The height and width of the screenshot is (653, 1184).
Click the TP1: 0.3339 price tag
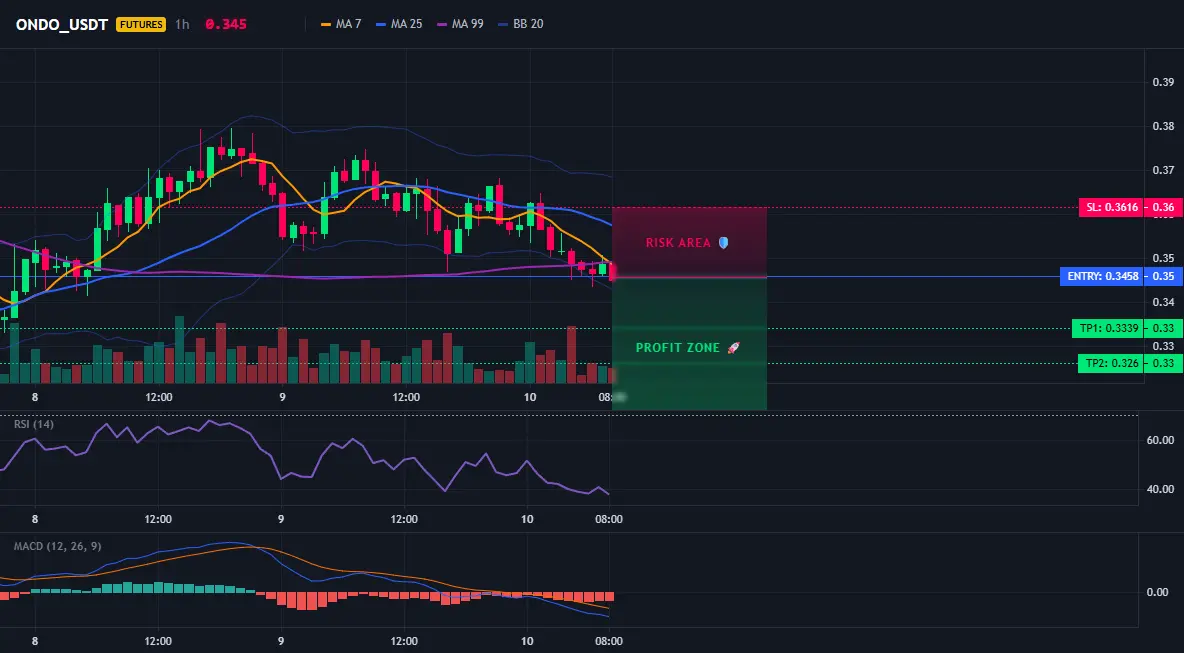coord(1107,328)
